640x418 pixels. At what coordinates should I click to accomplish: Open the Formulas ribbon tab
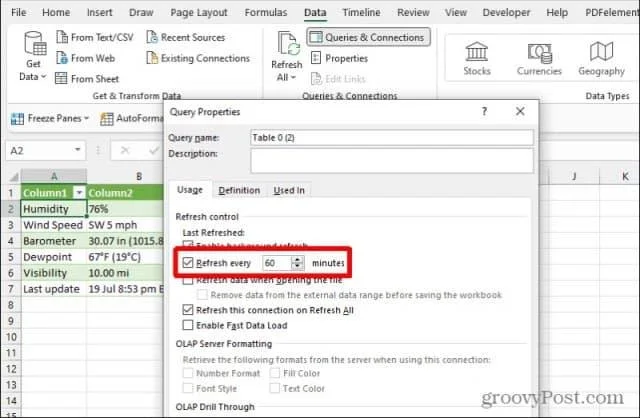[266, 13]
